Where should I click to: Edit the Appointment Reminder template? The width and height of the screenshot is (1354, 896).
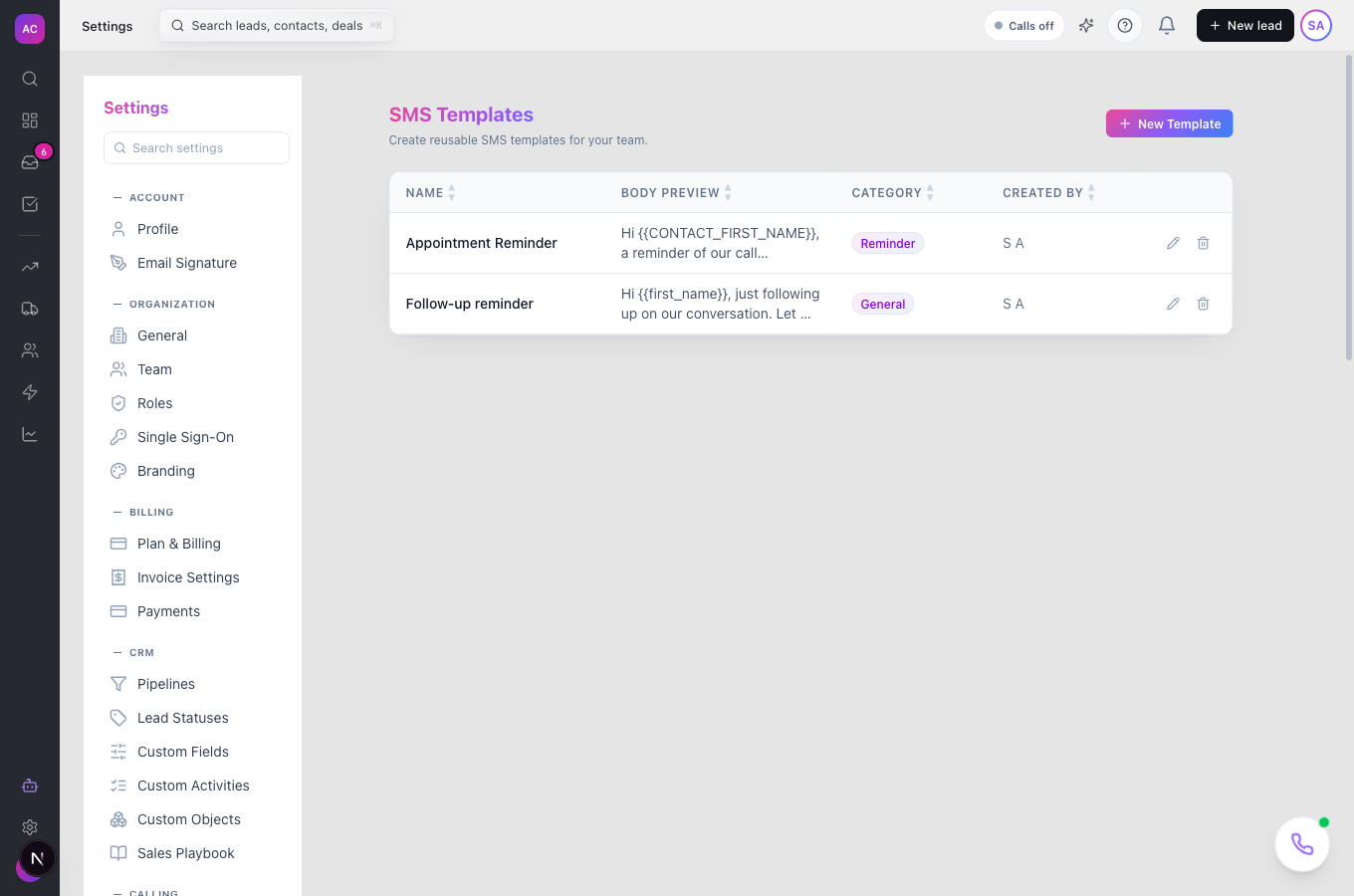click(x=1173, y=243)
